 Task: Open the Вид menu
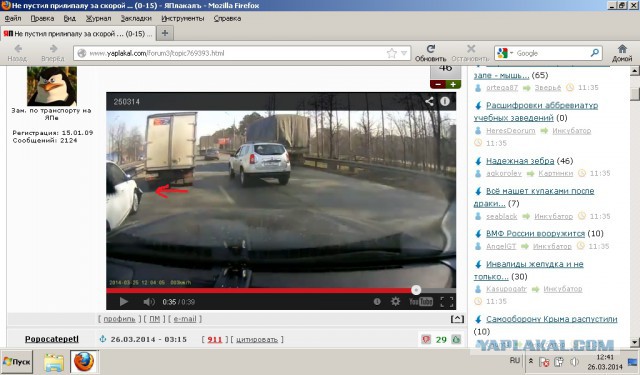coord(69,18)
